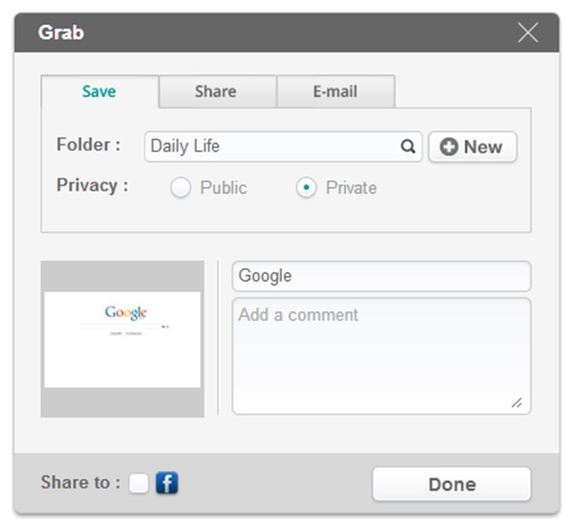Click into the Add a comment box

(x=381, y=356)
